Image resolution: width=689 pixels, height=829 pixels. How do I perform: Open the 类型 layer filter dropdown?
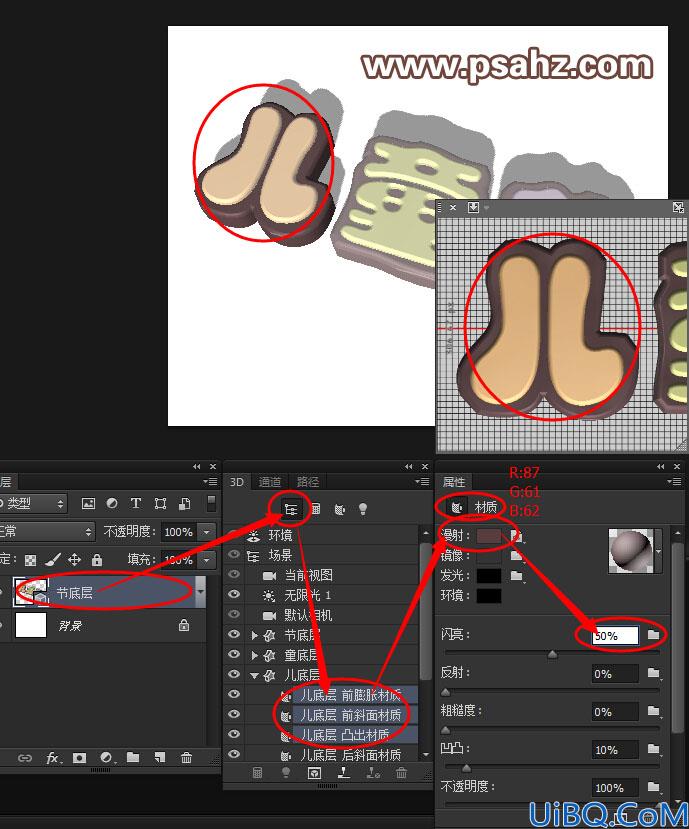(x=33, y=503)
